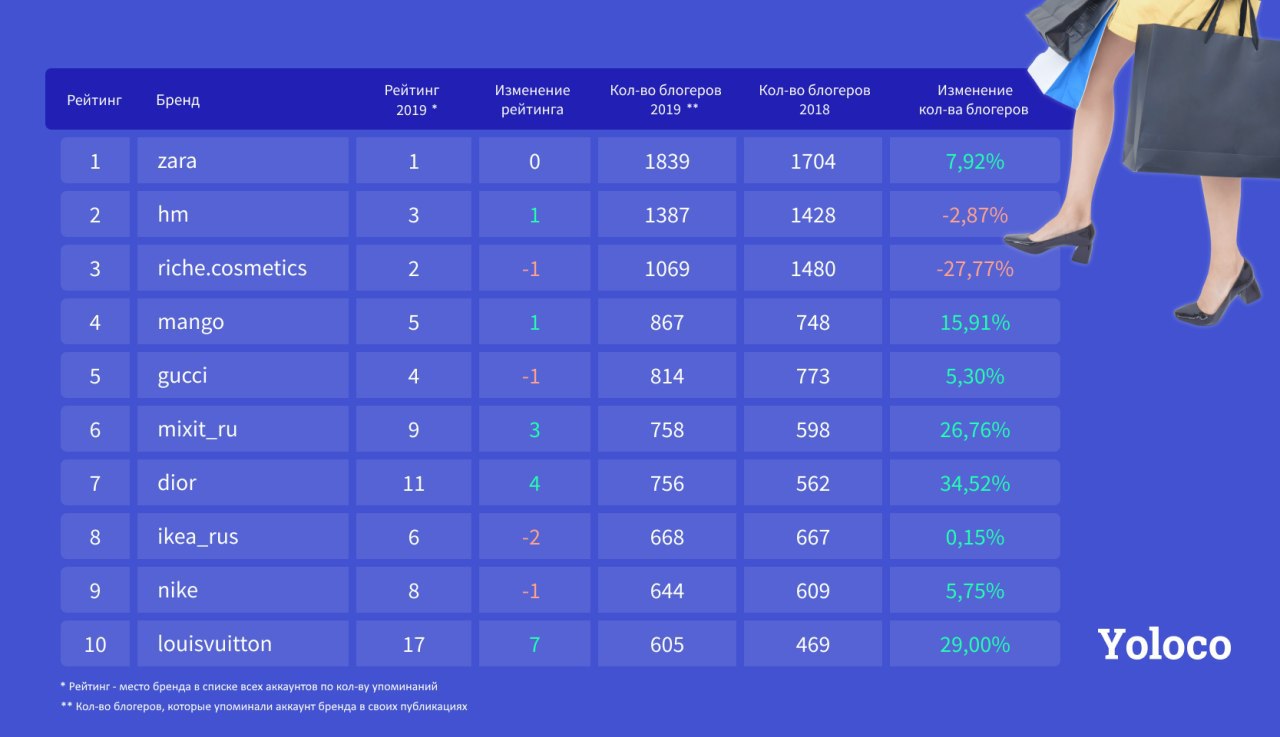Select the nike brand cell
Image resolution: width=1280 pixels, height=737 pixels.
[x=243, y=590]
